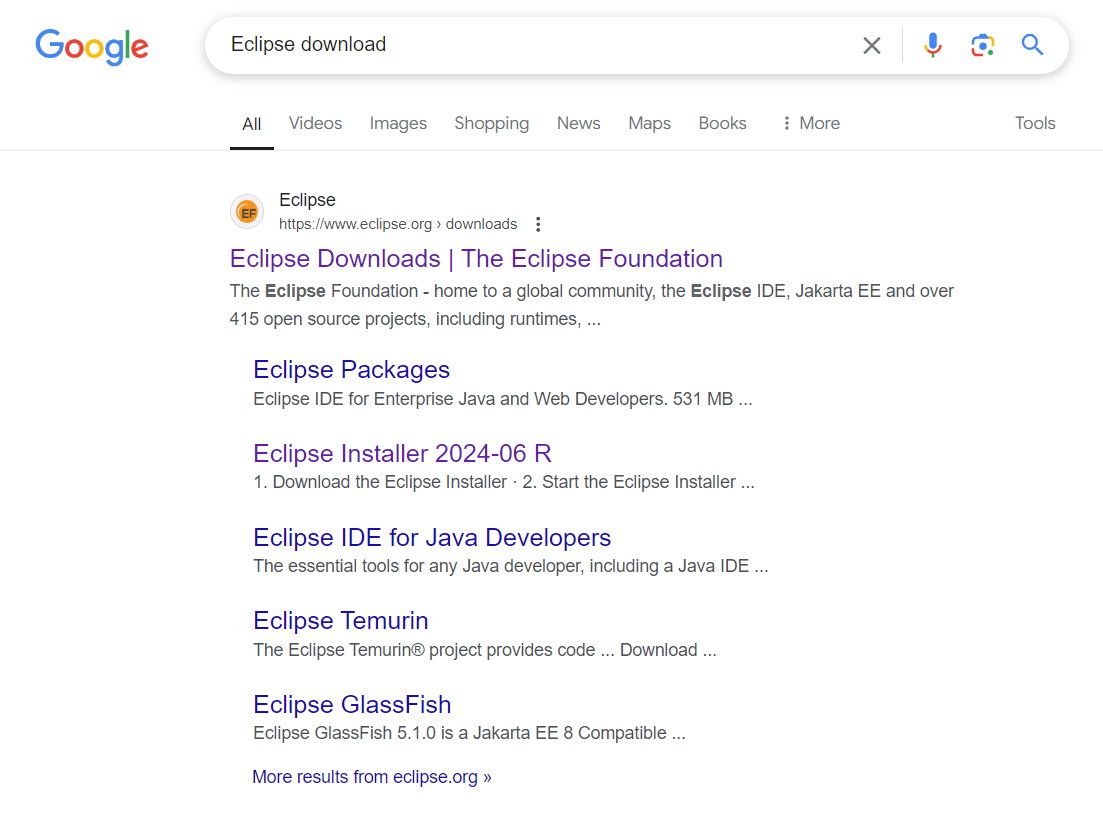Switch to the Videos tab
Viewport: 1103px width, 829px height.
(315, 123)
